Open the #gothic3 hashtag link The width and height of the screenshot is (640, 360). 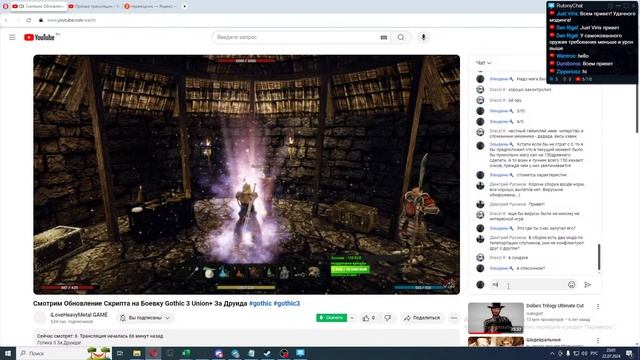pos(287,303)
